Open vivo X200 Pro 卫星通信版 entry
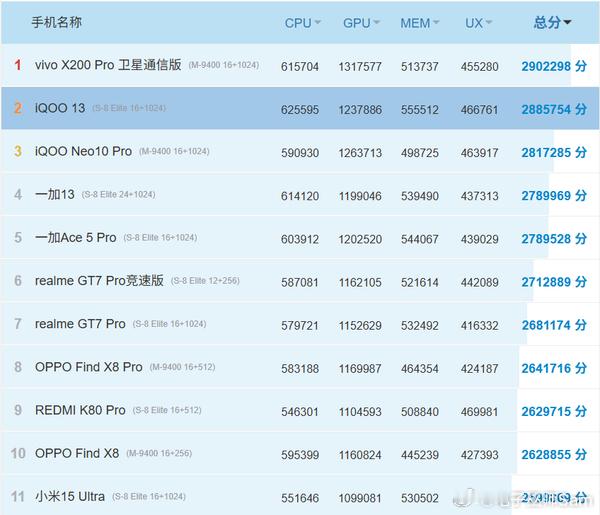This screenshot has width=600, height=515. point(108,65)
